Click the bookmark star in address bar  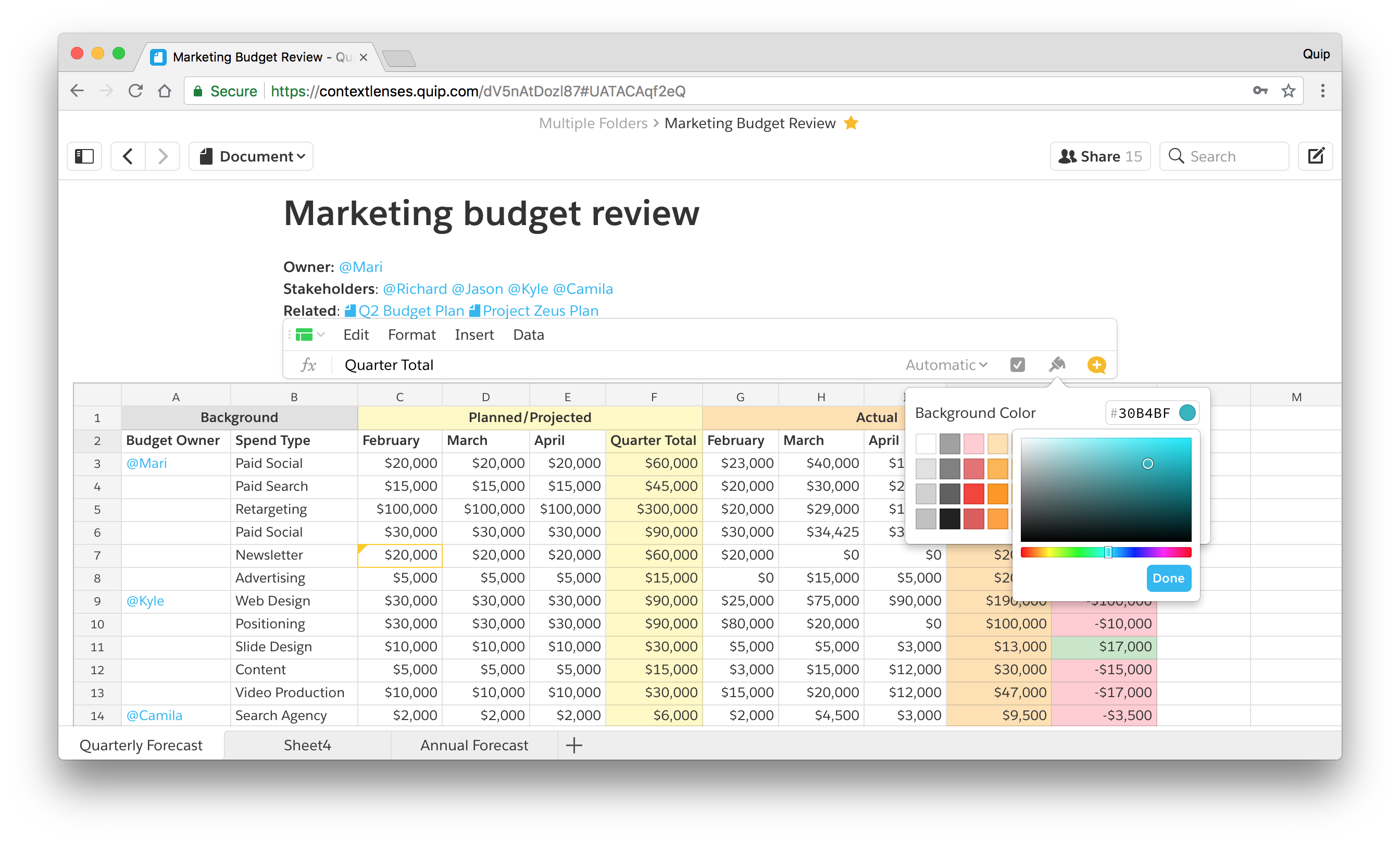pos(1287,91)
